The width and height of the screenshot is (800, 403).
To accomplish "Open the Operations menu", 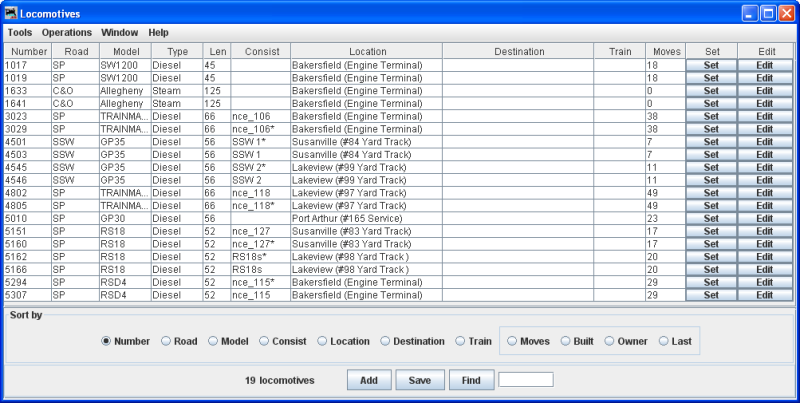I will pos(66,32).
